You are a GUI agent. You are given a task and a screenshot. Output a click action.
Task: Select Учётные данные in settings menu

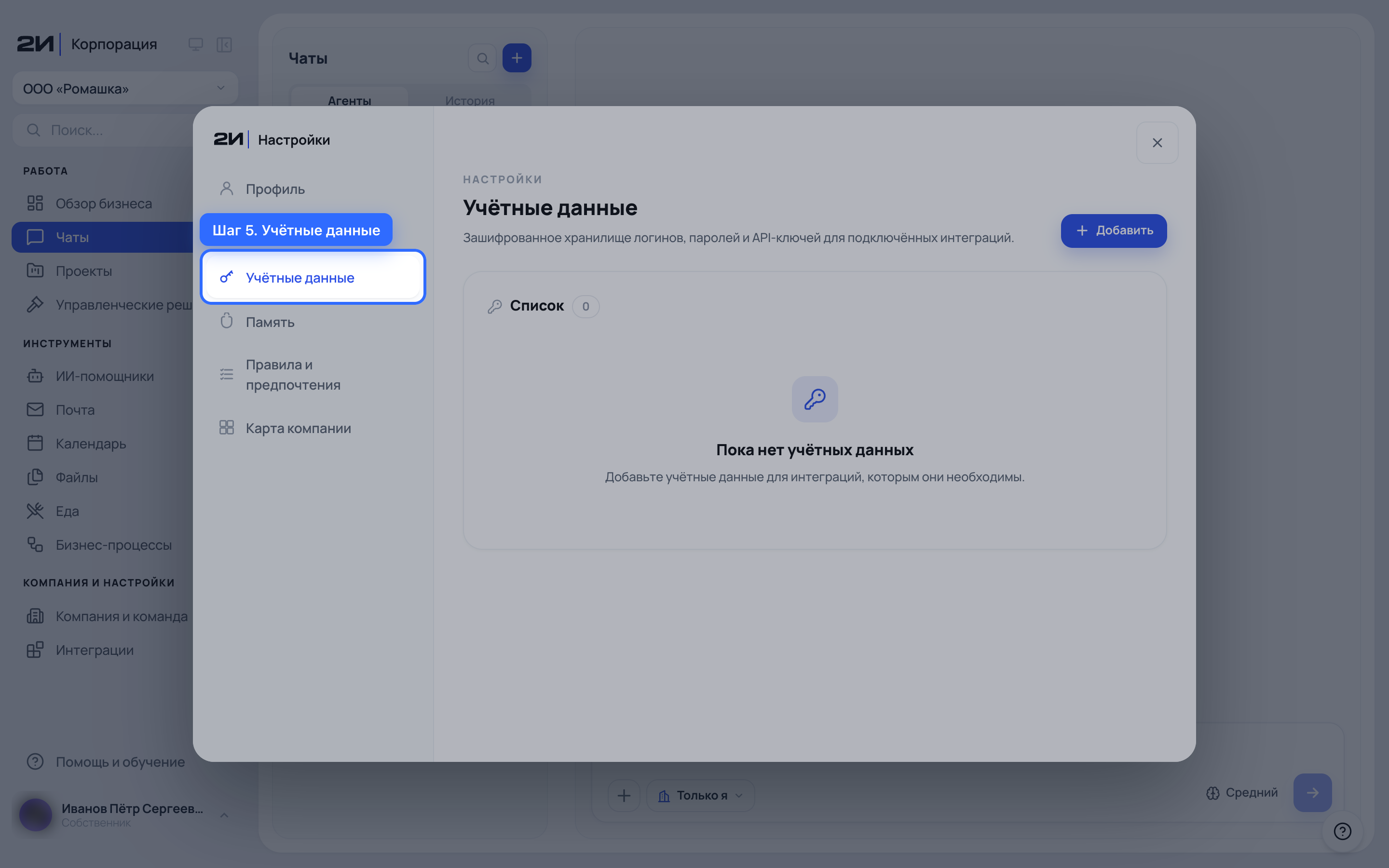click(x=313, y=277)
